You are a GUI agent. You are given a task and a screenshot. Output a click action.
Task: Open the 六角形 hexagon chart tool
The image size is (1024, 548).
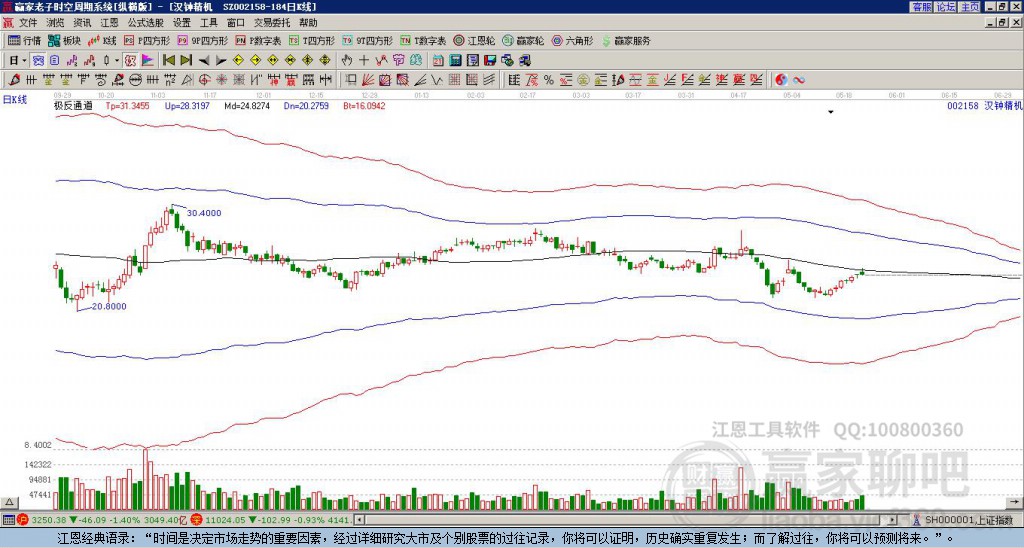point(573,40)
